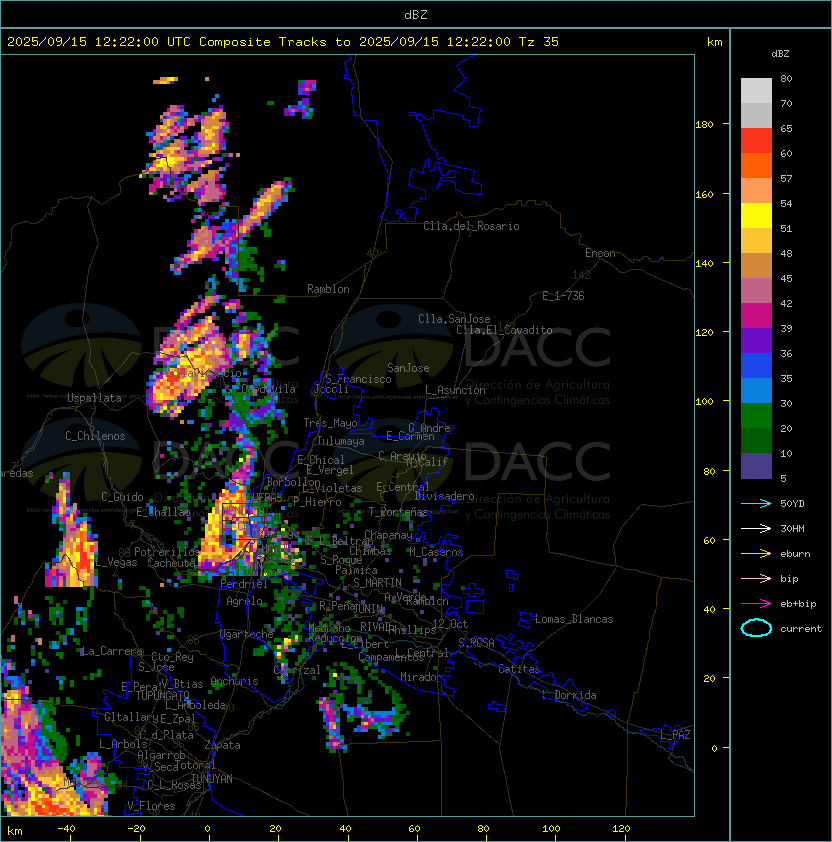
Task: Select the yellow eburn arrow in legend
Action: point(756,554)
